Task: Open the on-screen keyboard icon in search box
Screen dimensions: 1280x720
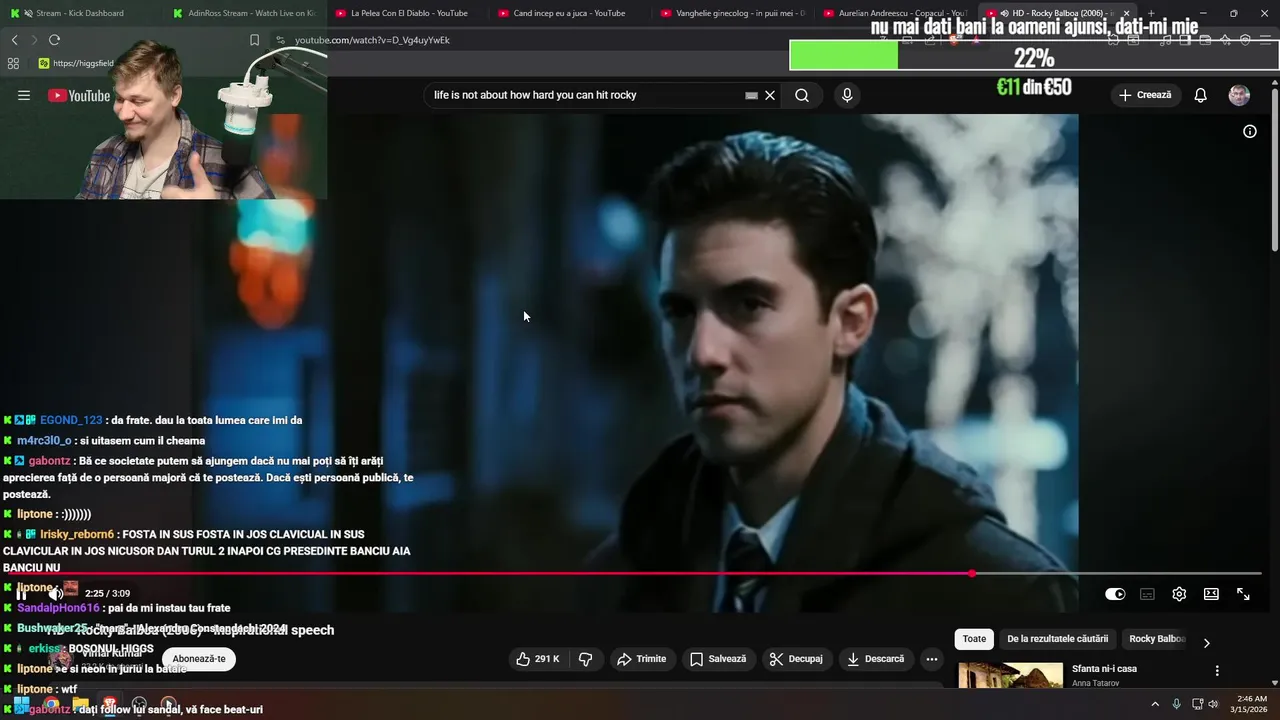Action: click(751, 96)
